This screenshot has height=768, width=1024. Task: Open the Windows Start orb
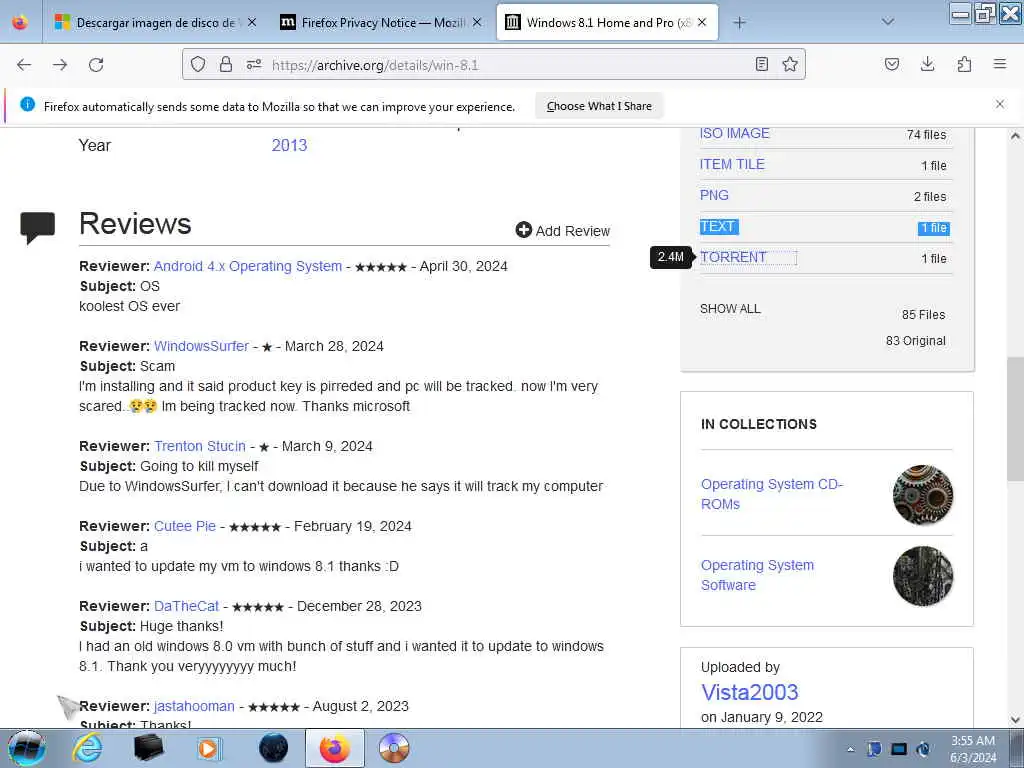(27, 748)
